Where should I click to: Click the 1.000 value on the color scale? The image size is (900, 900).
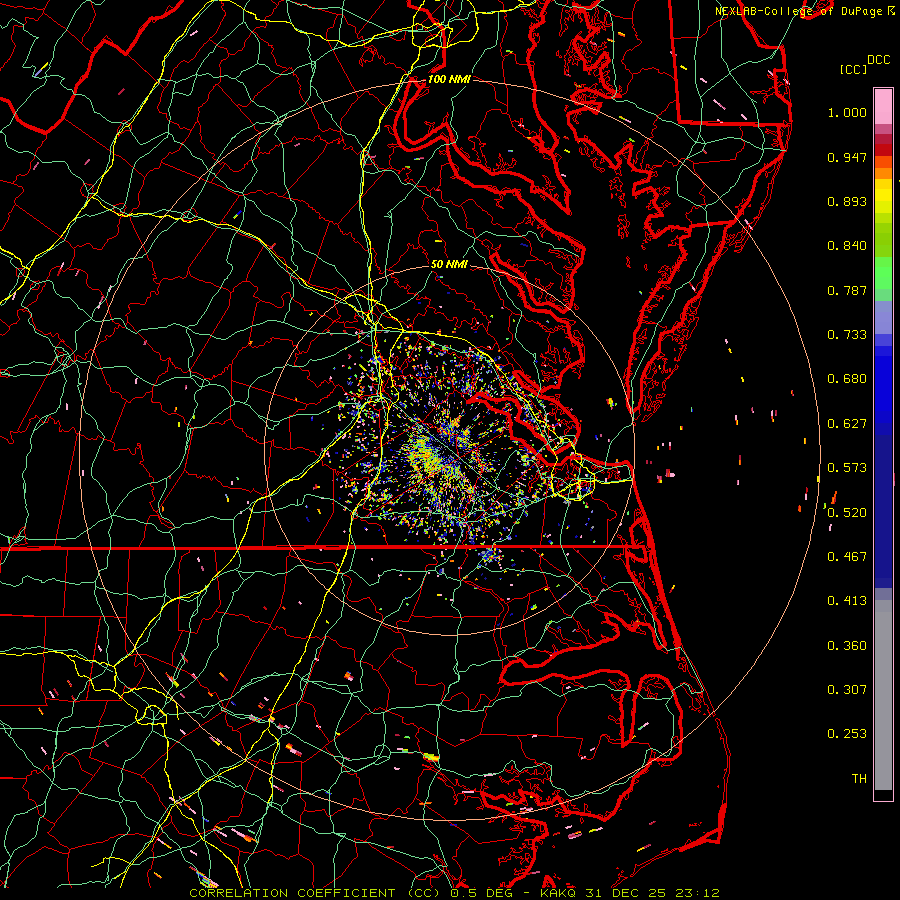(847, 112)
